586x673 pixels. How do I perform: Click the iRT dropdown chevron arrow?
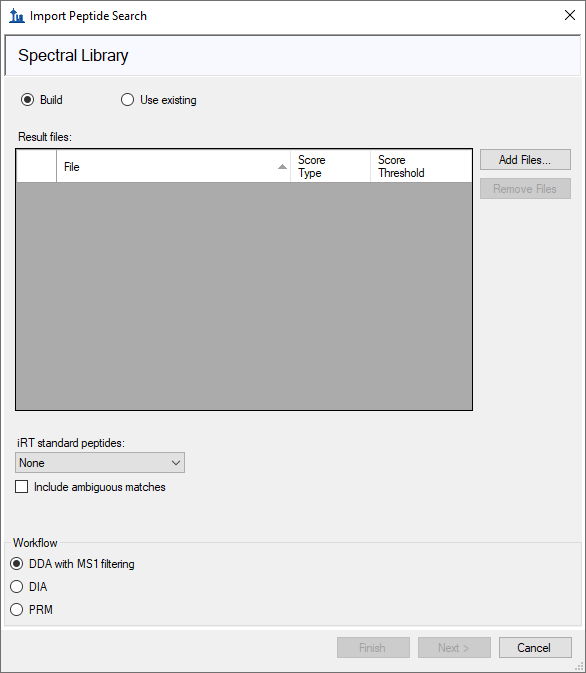coord(176,463)
